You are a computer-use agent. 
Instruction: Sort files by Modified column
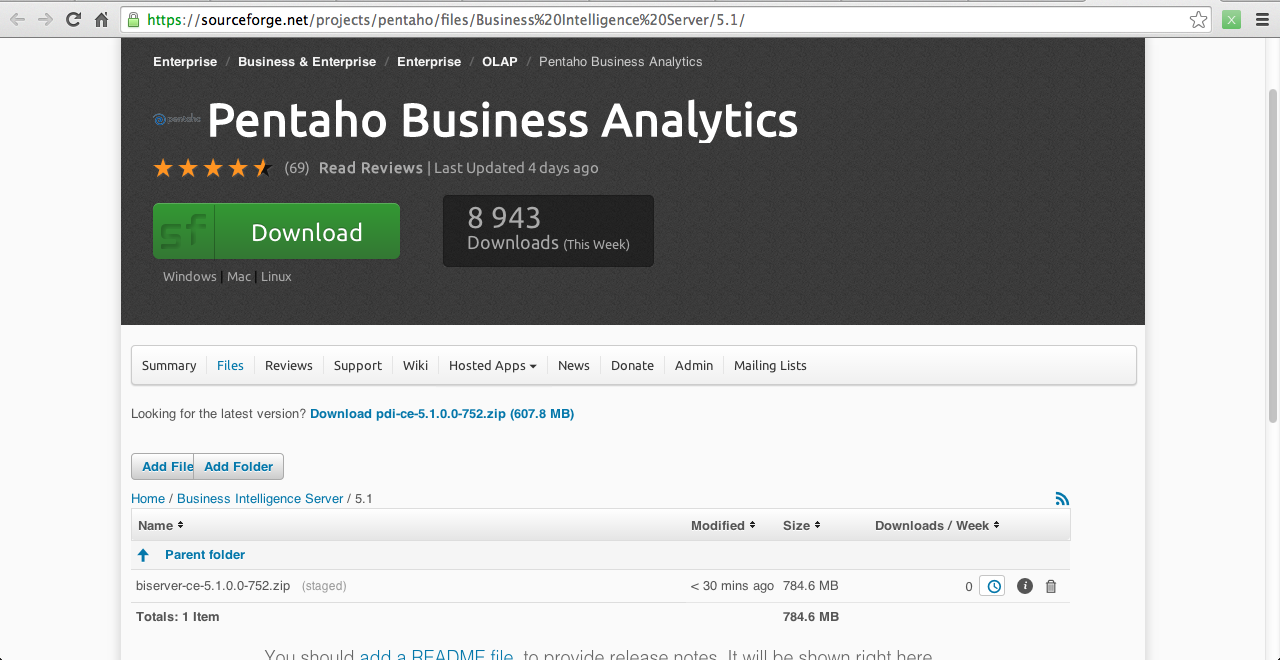click(x=723, y=525)
